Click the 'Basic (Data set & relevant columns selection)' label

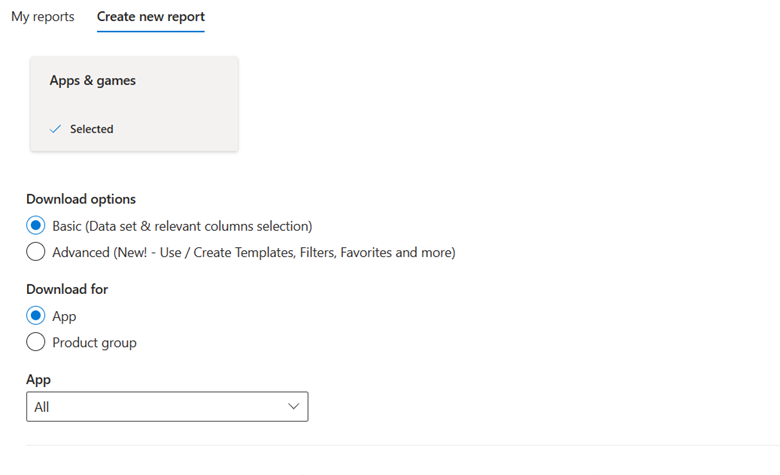pyautogui.click(x=182, y=226)
